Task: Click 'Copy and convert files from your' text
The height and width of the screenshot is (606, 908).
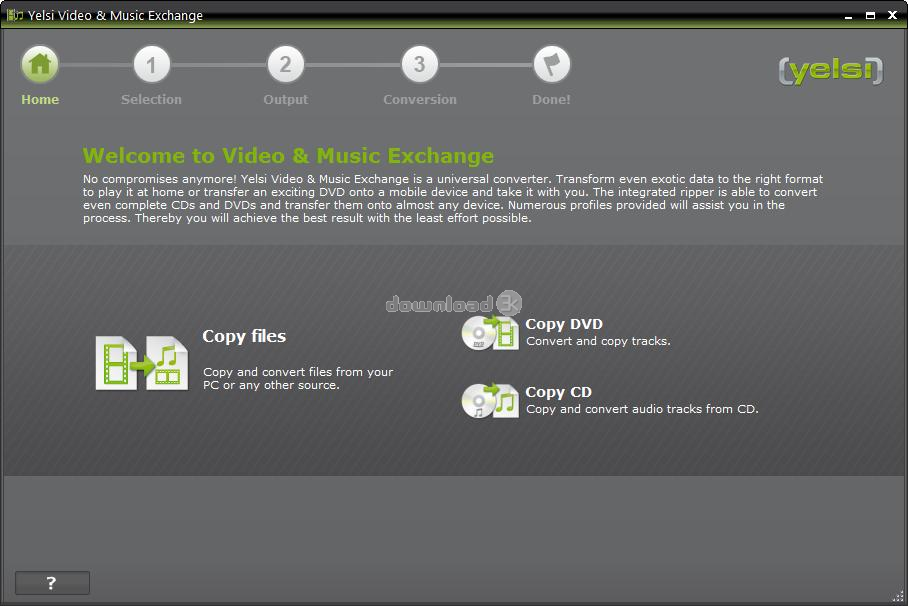Action: pos(298,372)
